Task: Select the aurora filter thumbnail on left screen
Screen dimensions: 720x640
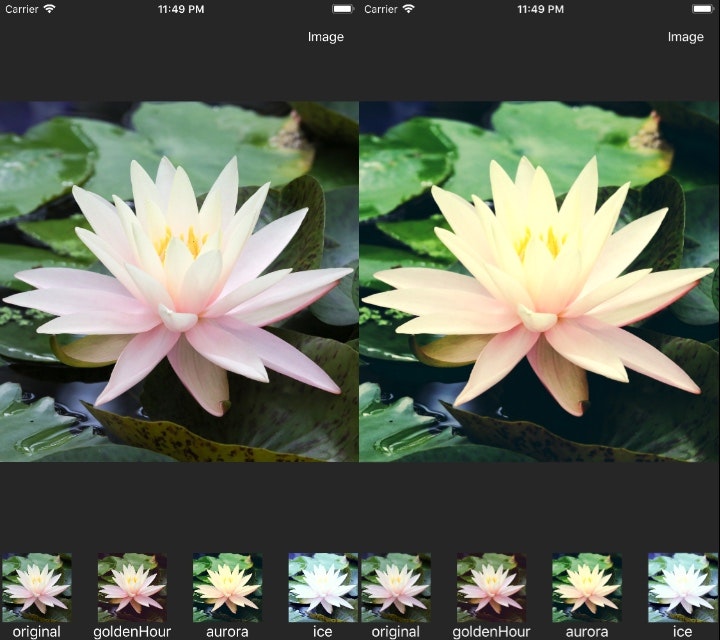Action: click(227, 587)
